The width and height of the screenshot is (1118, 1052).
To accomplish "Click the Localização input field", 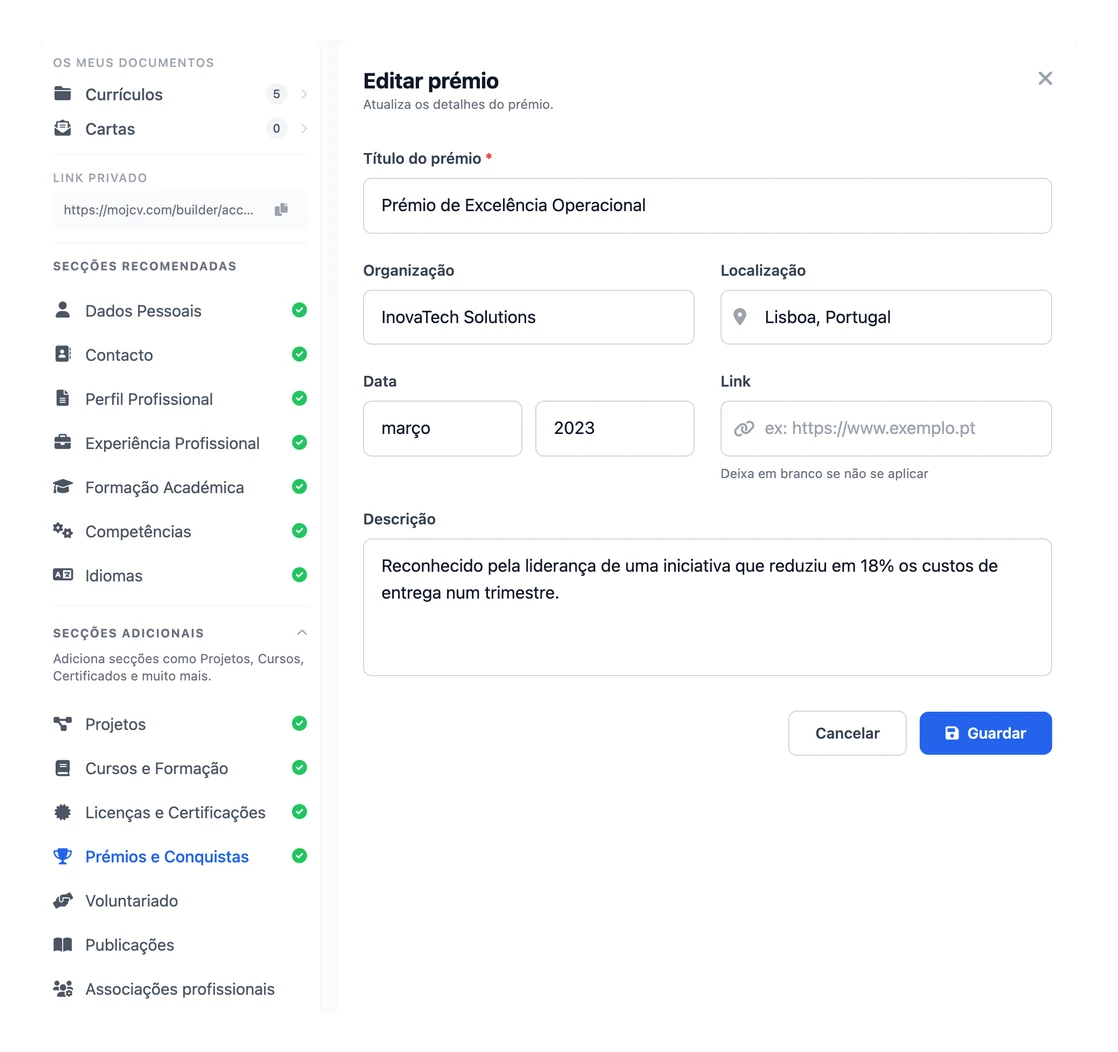I will 886,317.
